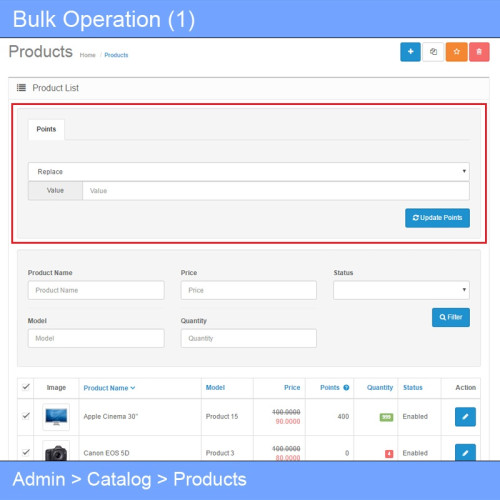
Task: Click the red trash delete icon
Action: tap(479, 52)
